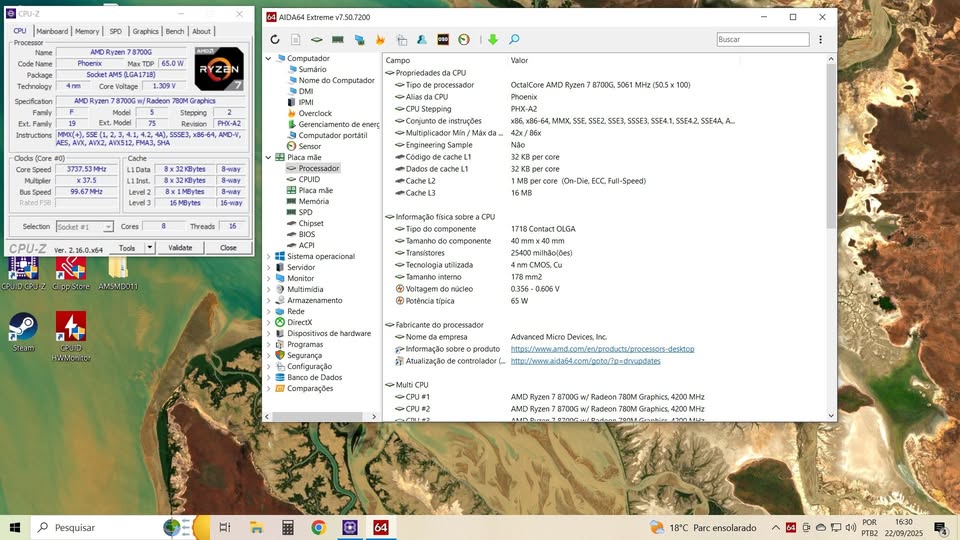The height and width of the screenshot is (540, 960).
Task: Select CPUID in the AIDA64 tree
Action: [309, 179]
